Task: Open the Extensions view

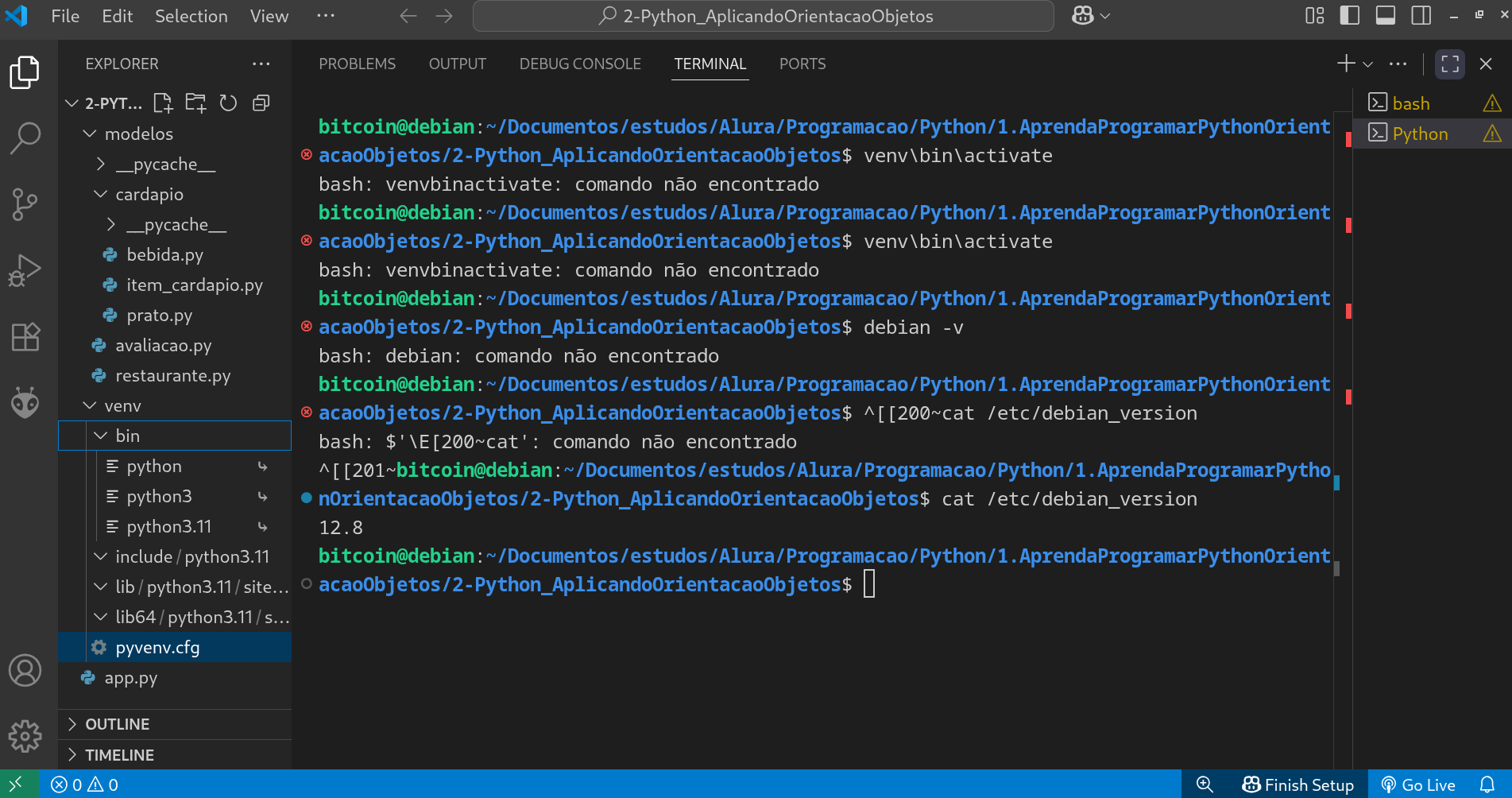Action: point(25,336)
